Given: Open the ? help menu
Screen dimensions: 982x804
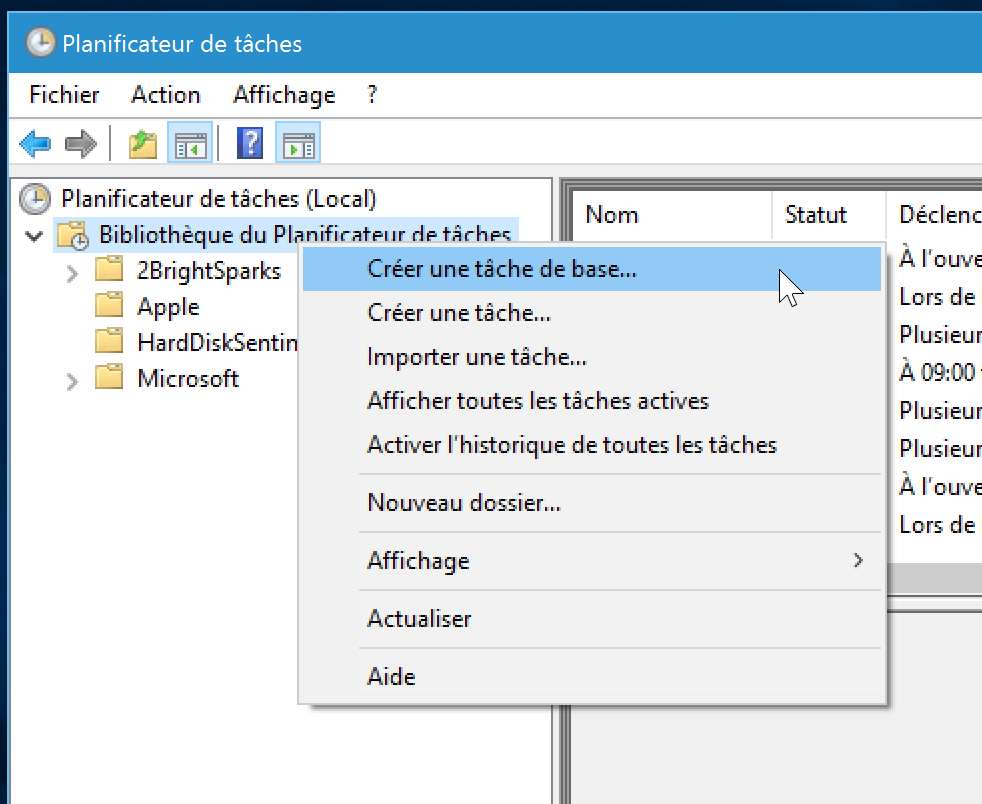Looking at the screenshot, I should point(372,95).
